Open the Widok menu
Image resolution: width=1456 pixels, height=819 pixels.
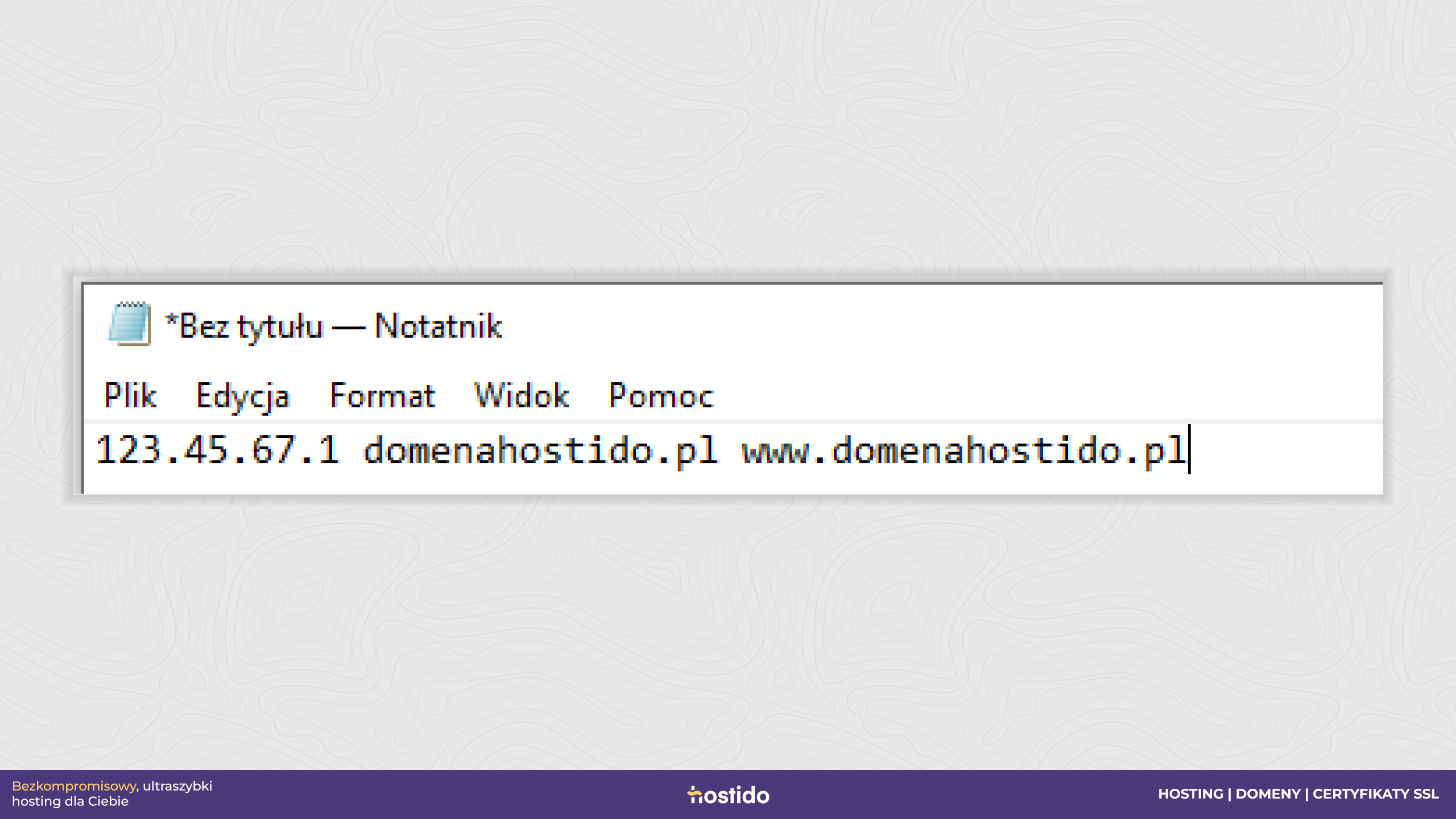click(522, 395)
